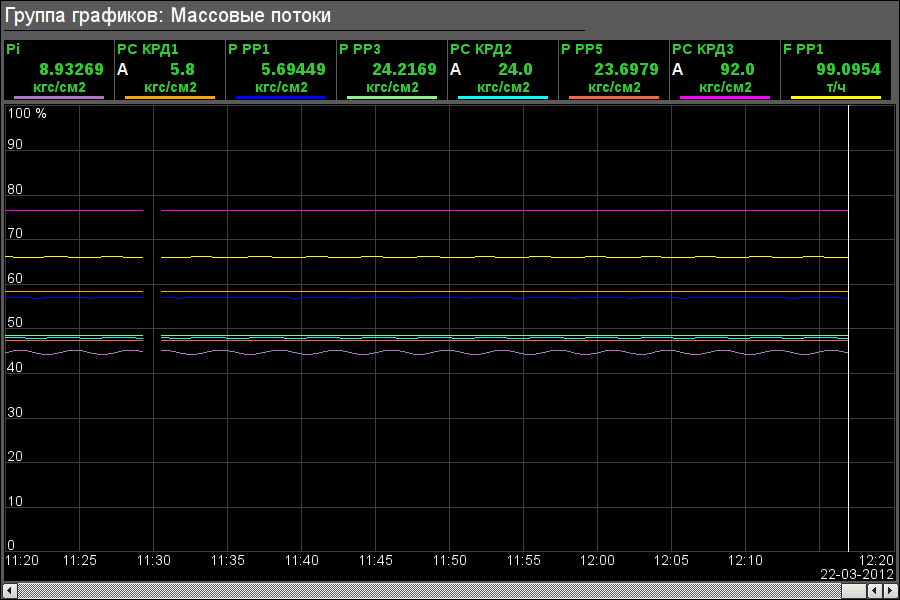Toggle the A mode indicator of PC КРД2

click(456, 70)
